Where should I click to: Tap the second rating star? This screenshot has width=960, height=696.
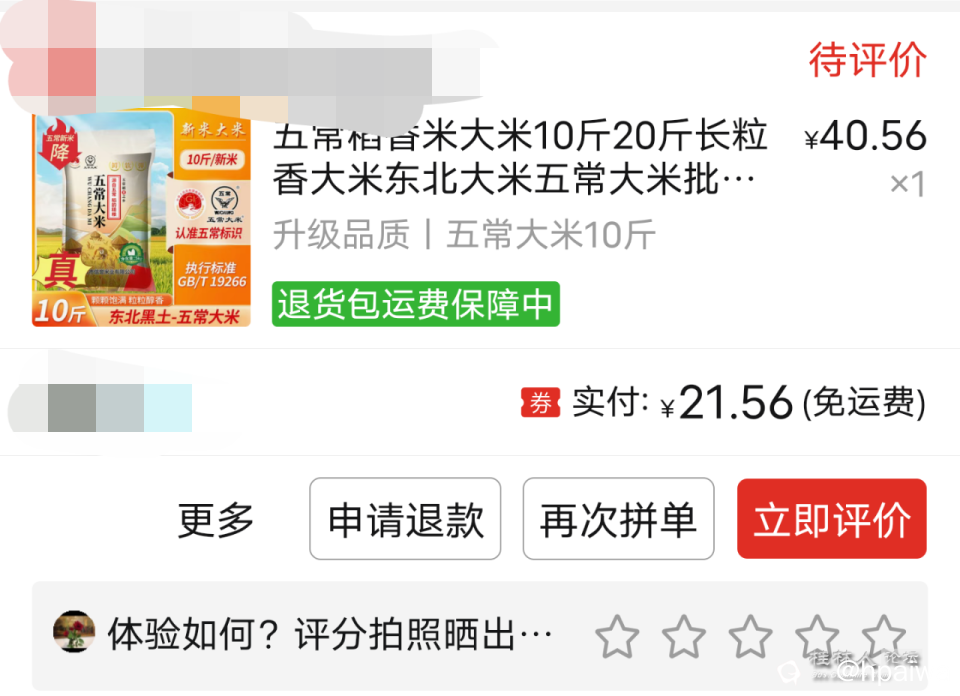pos(684,636)
